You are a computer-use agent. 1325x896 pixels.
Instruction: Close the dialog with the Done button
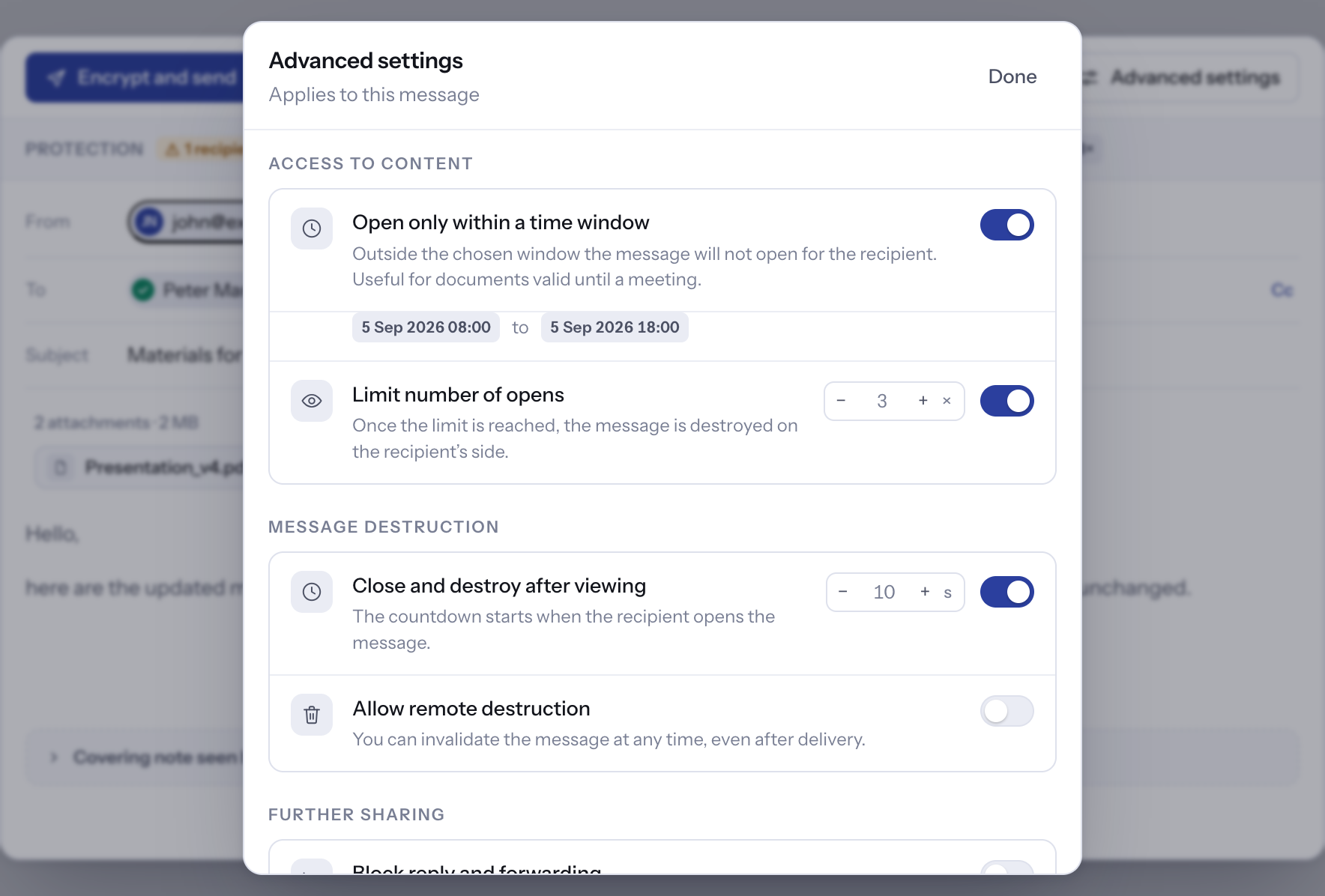(x=1012, y=76)
